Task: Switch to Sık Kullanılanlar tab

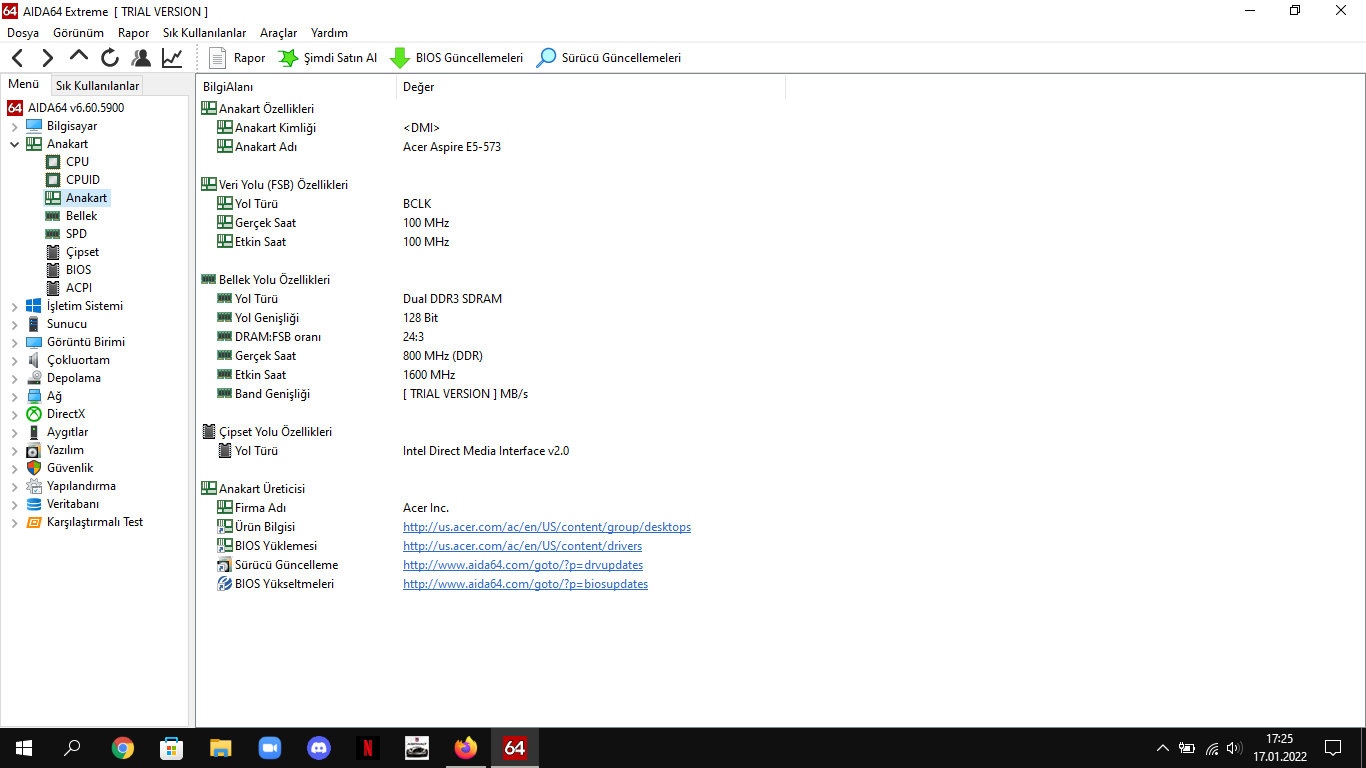Action: coord(97,86)
